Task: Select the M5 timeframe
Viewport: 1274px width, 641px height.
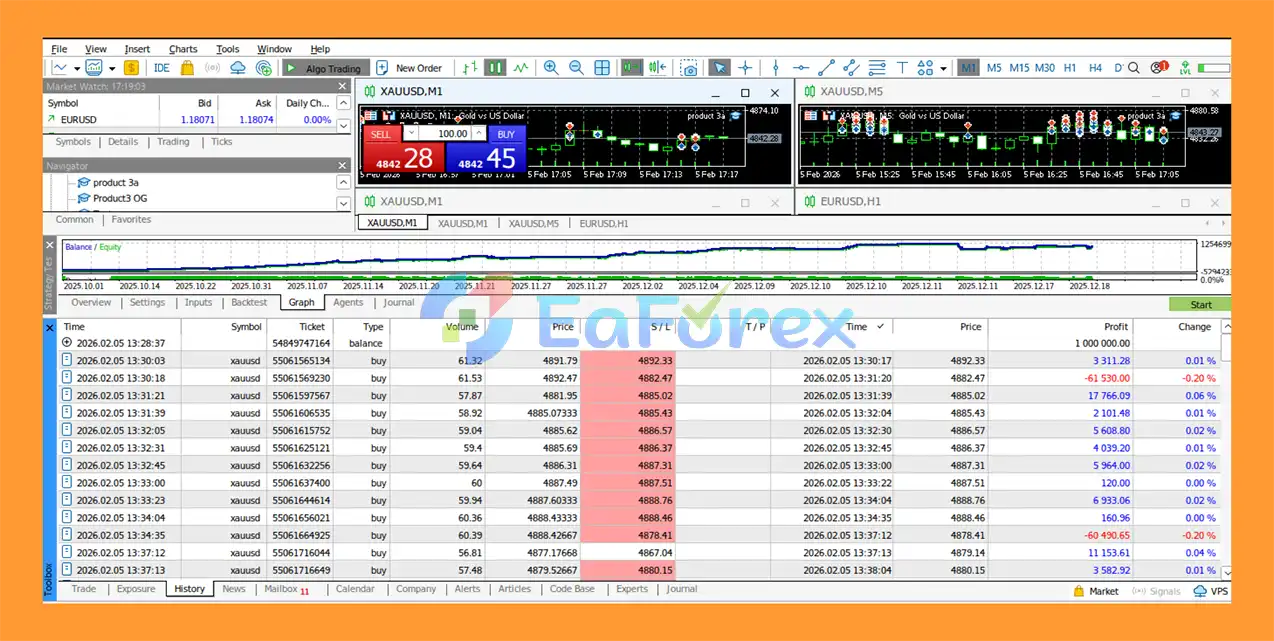Action: [994, 68]
